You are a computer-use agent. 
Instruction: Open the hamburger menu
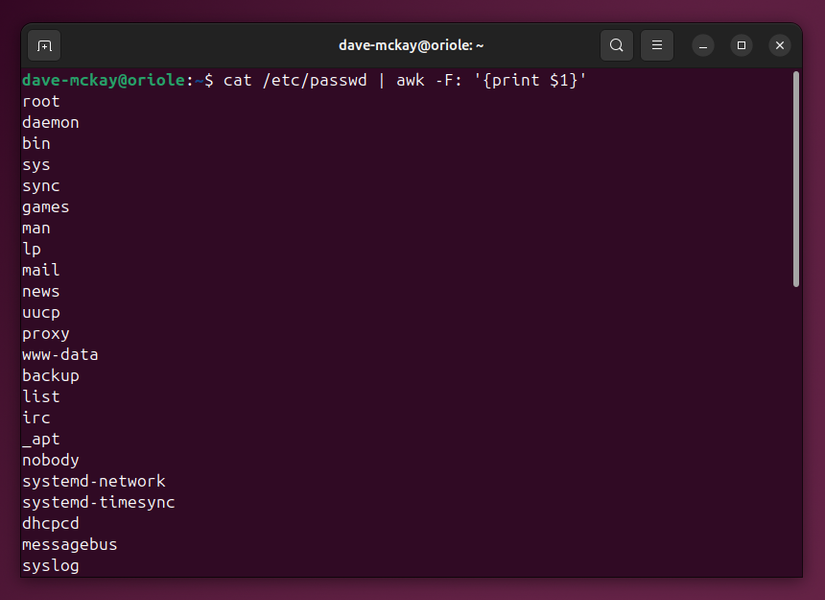(657, 45)
